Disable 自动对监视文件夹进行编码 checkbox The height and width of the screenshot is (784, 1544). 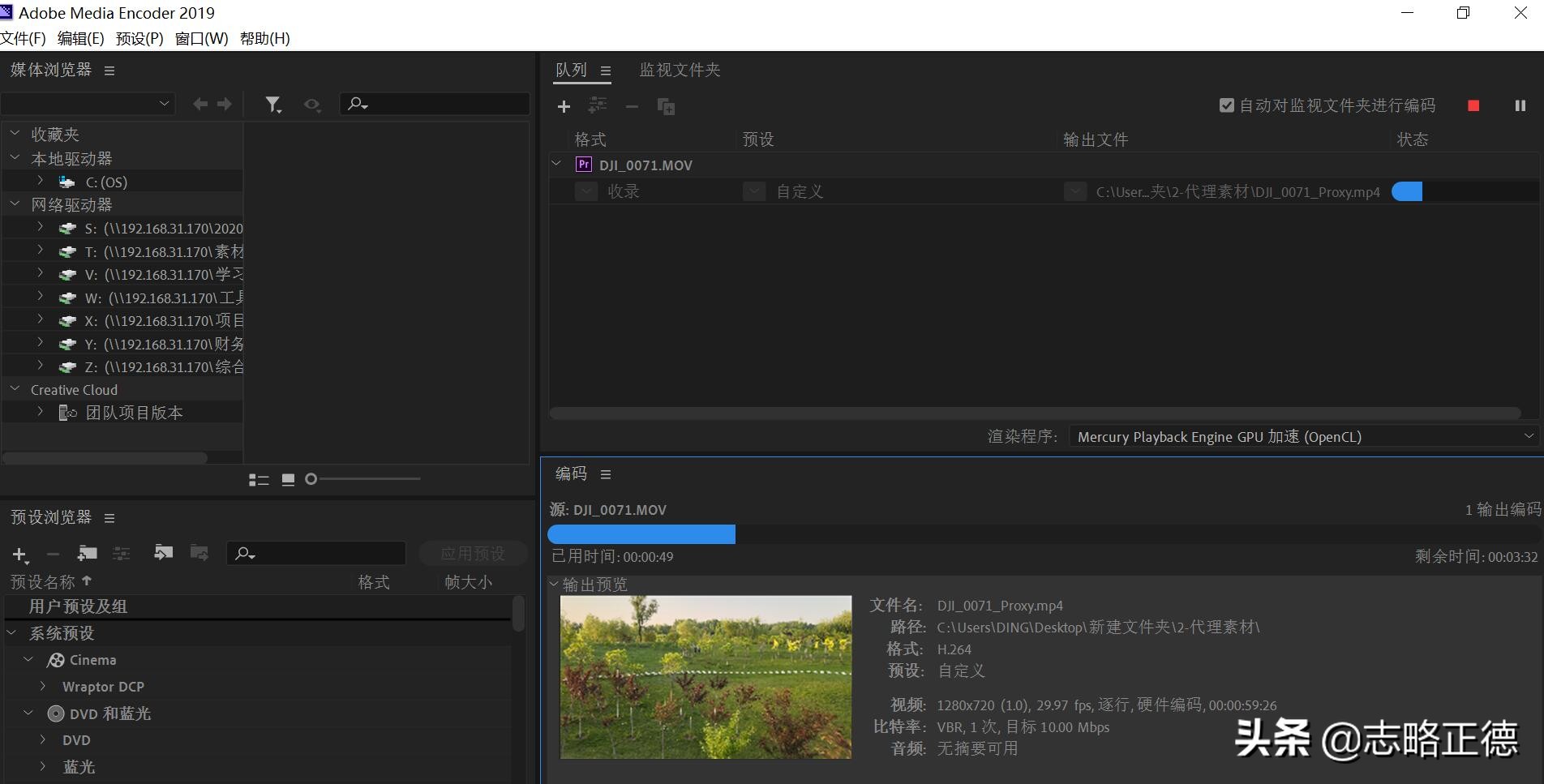point(1226,105)
